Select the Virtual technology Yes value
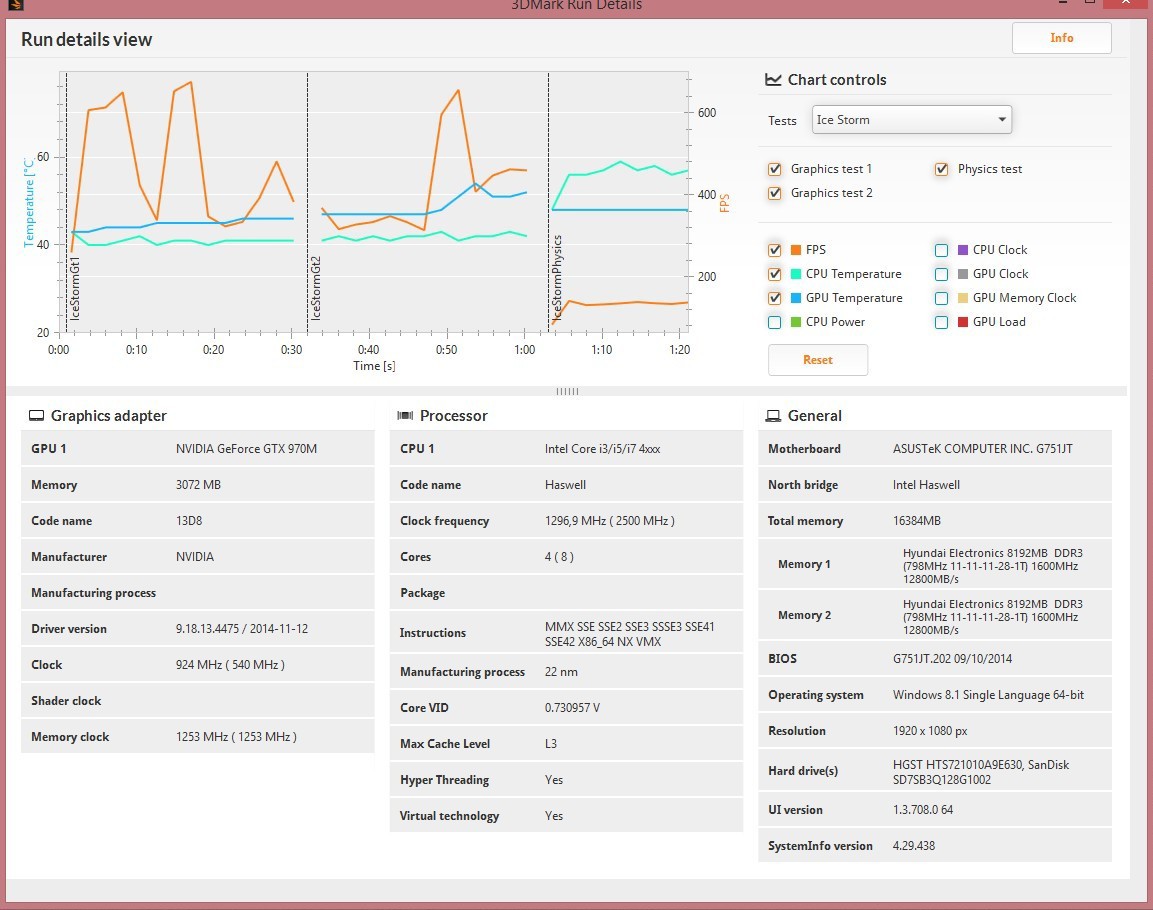The image size is (1153, 910). tap(554, 816)
